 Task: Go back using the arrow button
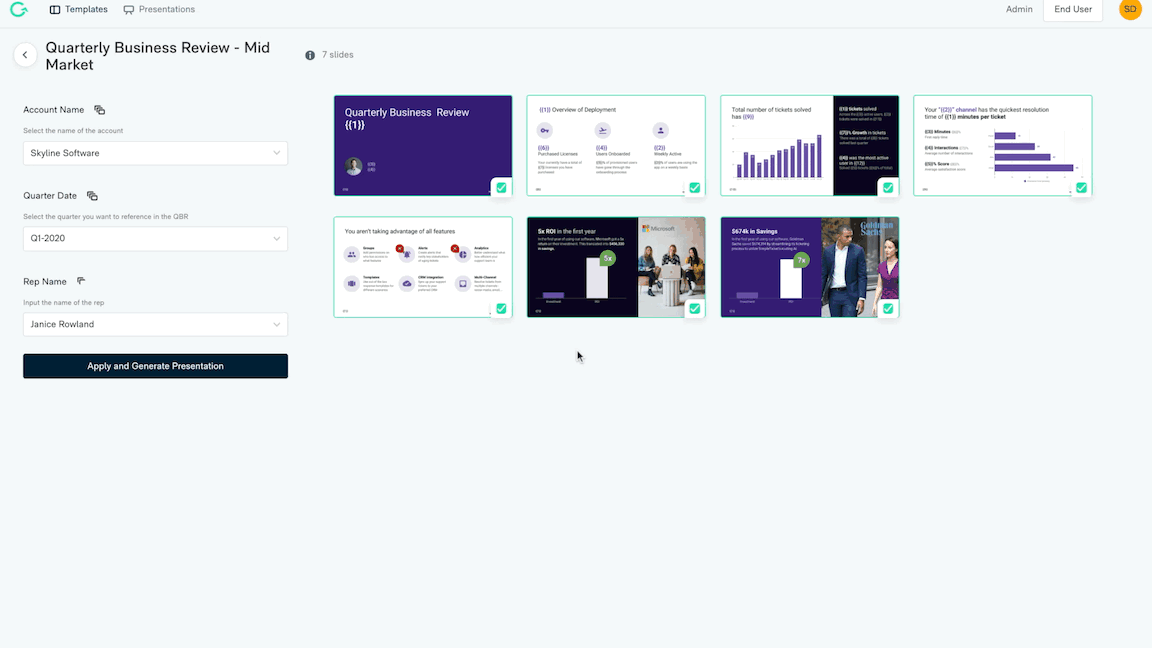[25, 55]
